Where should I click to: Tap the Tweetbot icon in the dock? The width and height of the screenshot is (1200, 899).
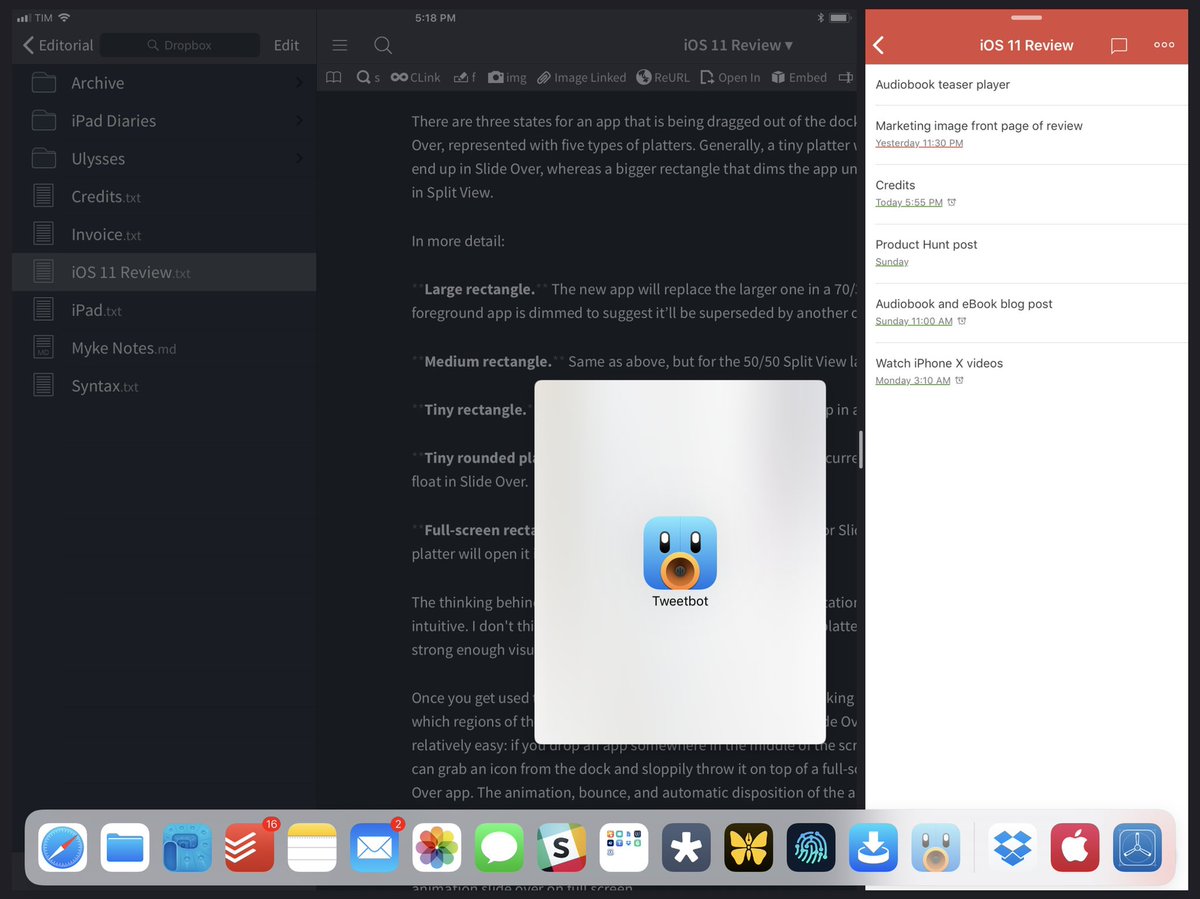click(x=935, y=848)
